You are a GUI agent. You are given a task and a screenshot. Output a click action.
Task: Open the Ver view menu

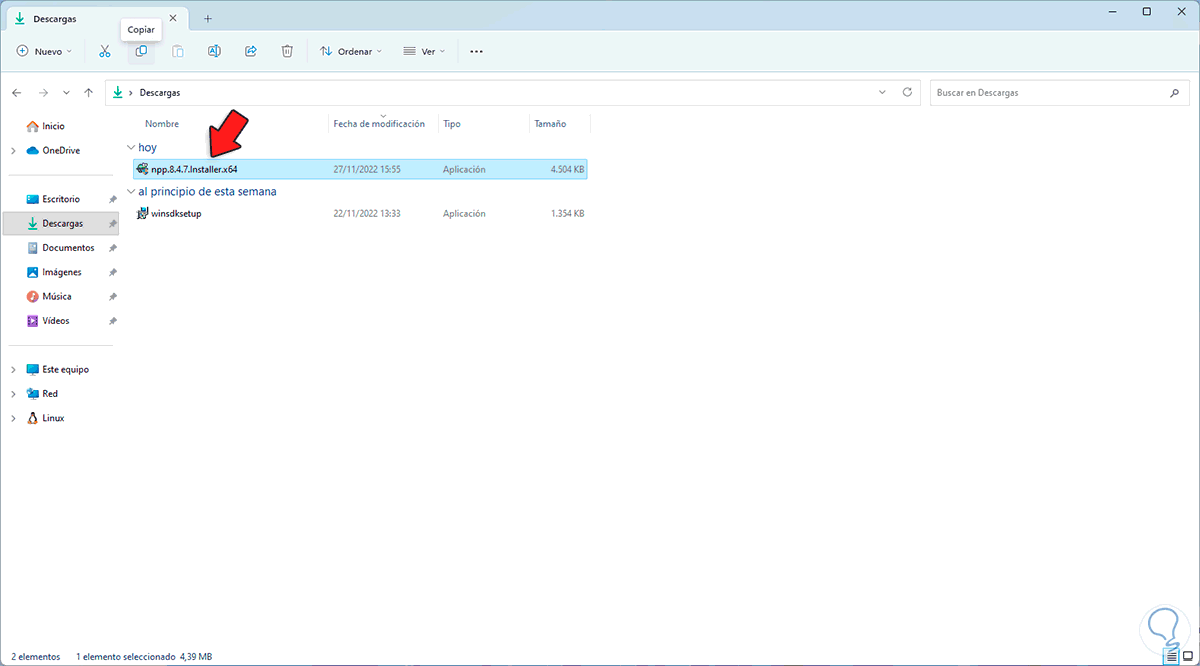(x=424, y=51)
